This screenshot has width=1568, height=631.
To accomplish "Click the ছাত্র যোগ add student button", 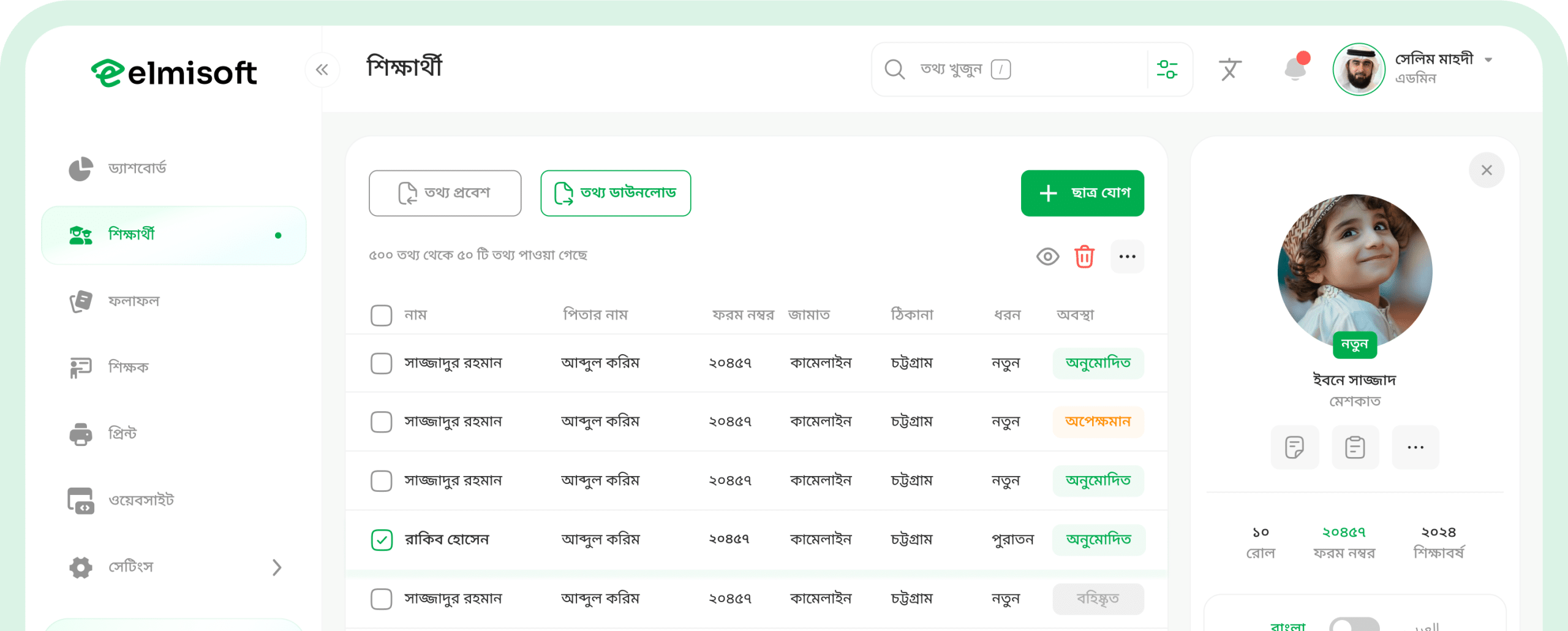I will pos(1082,193).
